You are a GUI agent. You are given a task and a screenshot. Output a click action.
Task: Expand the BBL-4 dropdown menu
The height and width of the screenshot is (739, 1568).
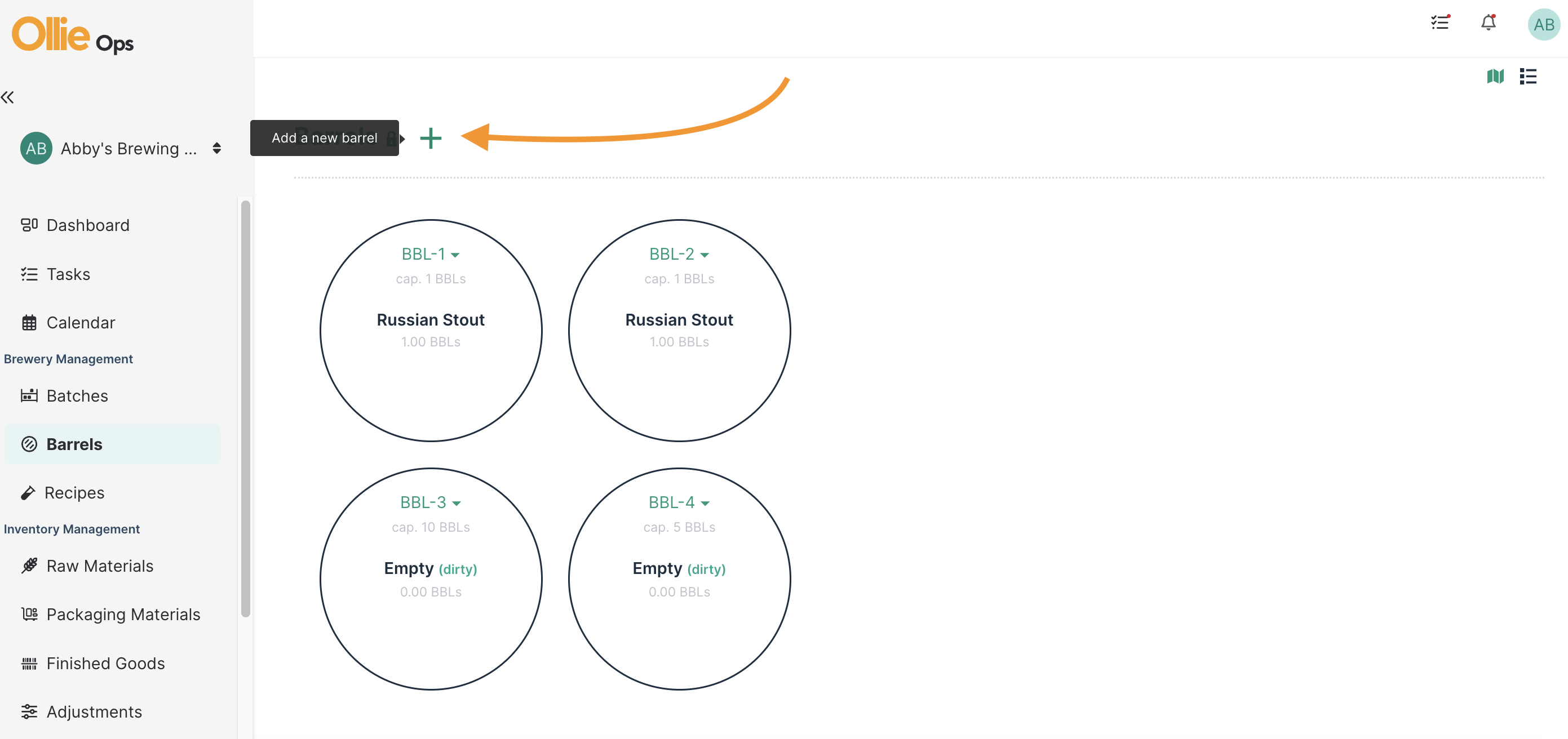point(679,502)
